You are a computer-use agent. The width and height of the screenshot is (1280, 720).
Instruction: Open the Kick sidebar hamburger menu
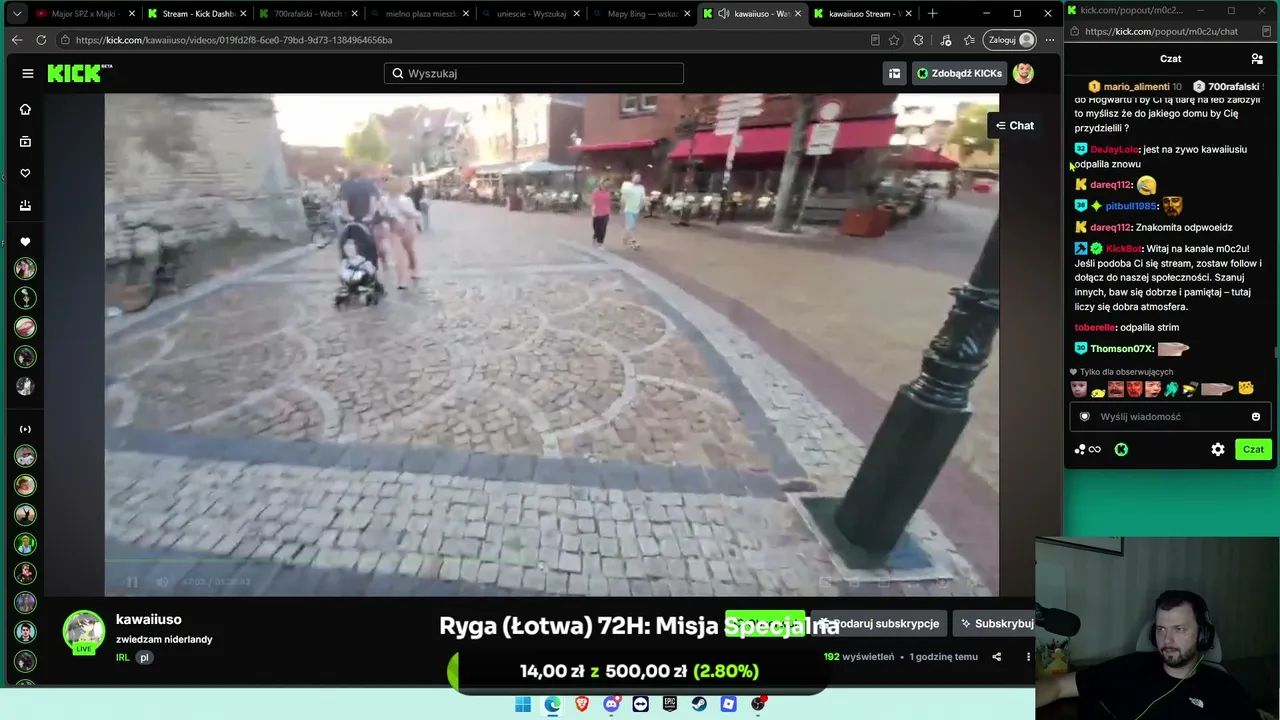pyautogui.click(x=27, y=73)
